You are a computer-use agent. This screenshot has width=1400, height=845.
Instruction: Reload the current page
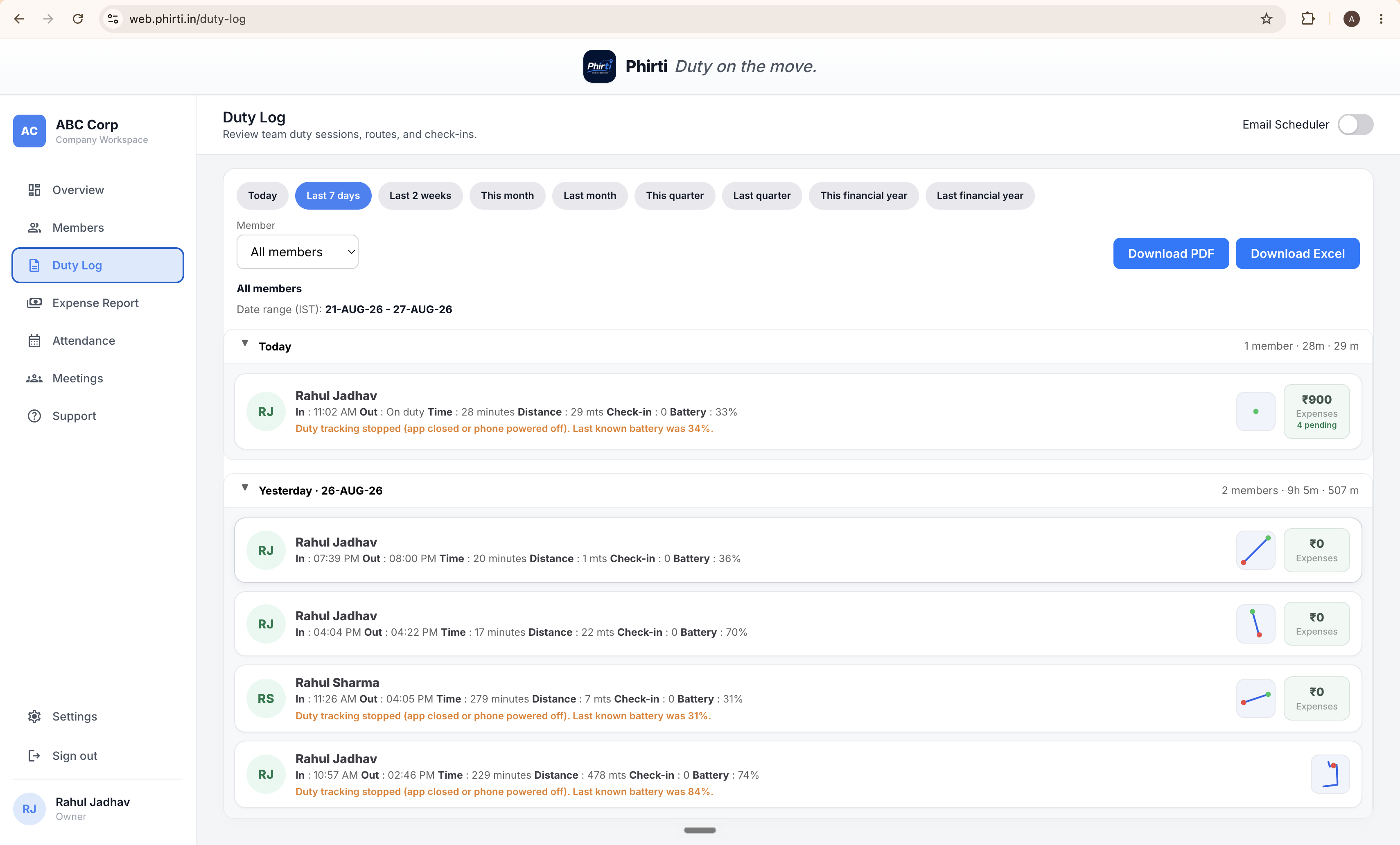78,19
